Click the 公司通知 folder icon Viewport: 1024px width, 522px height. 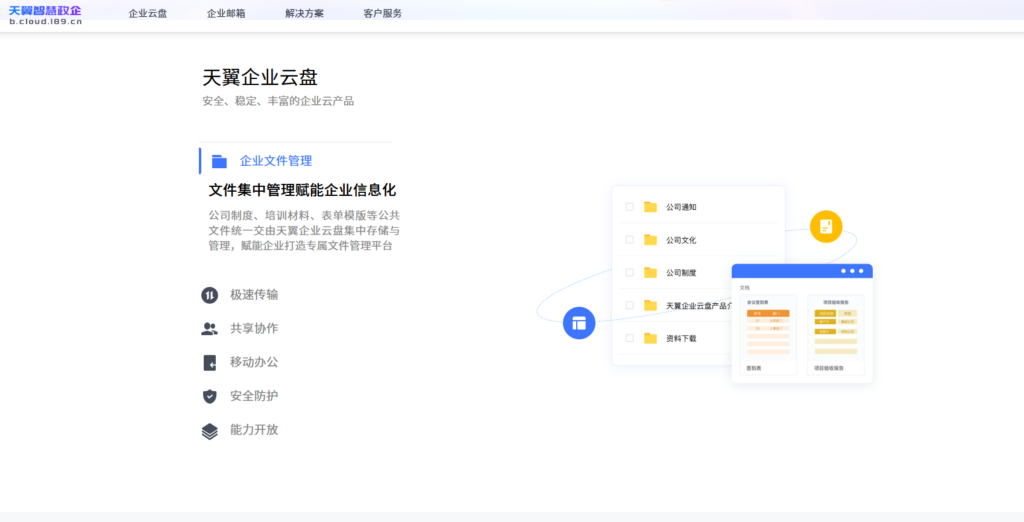pyautogui.click(x=650, y=206)
